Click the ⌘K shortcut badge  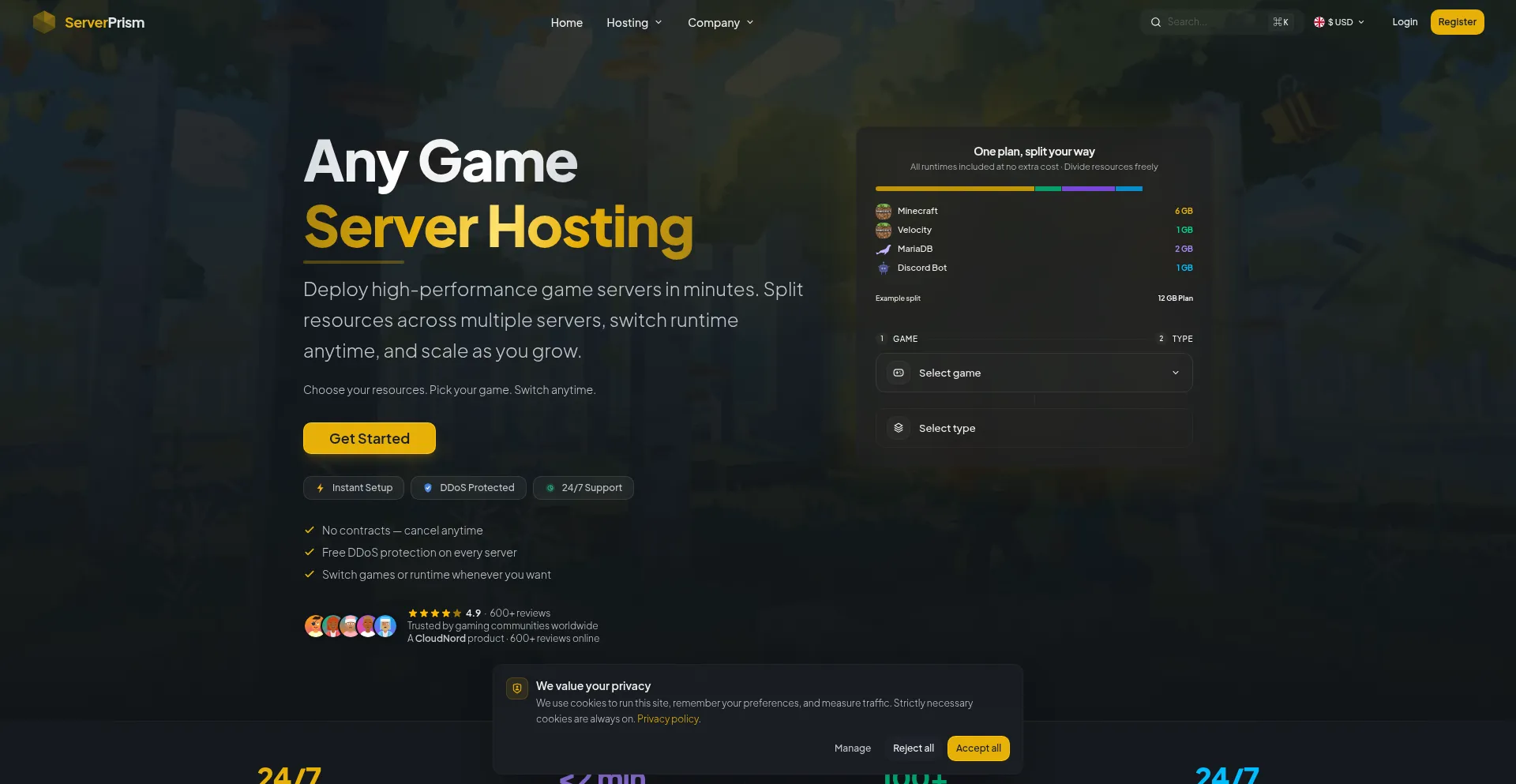pos(1281,22)
